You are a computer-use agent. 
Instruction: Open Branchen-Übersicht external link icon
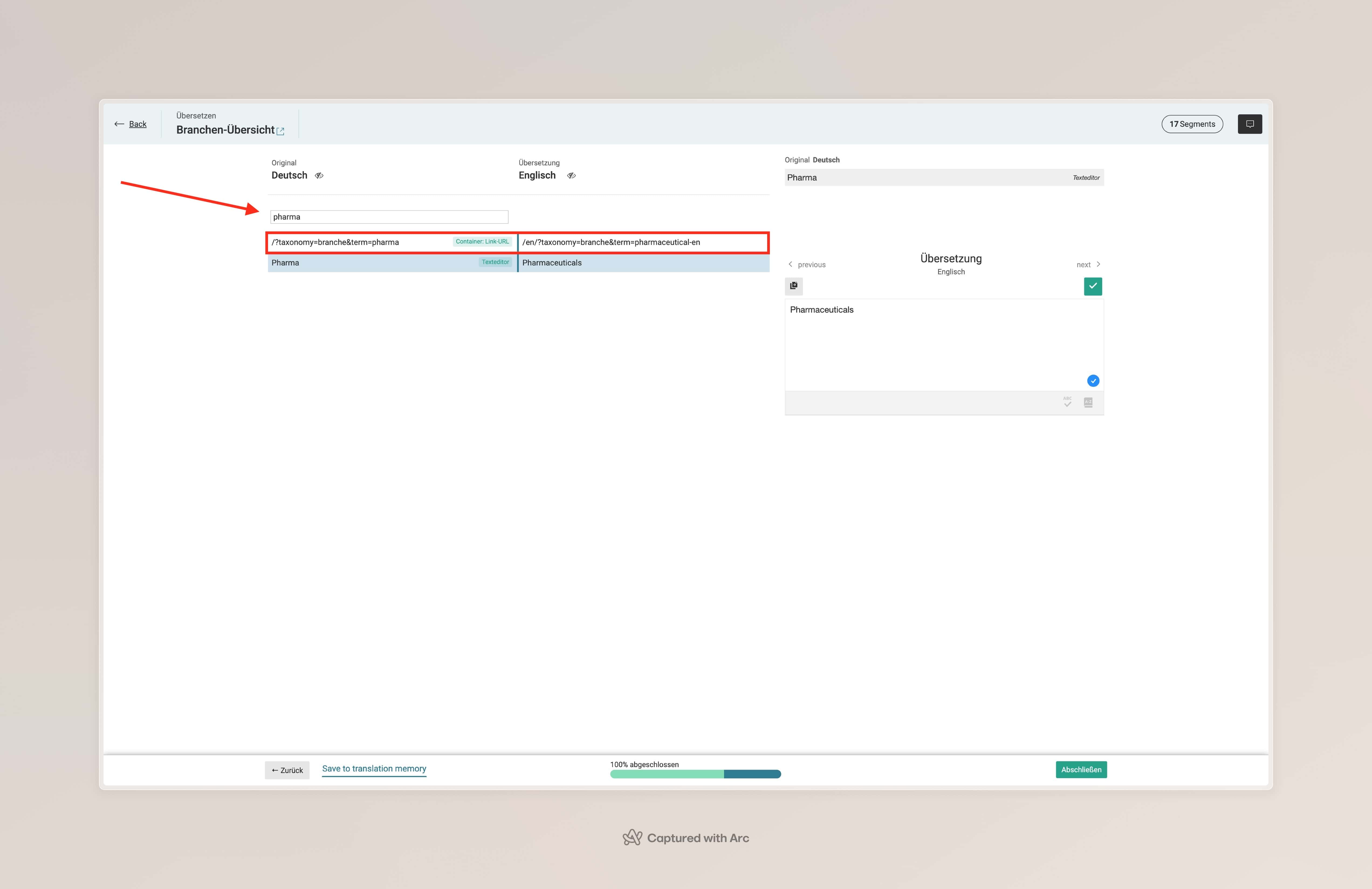point(281,131)
